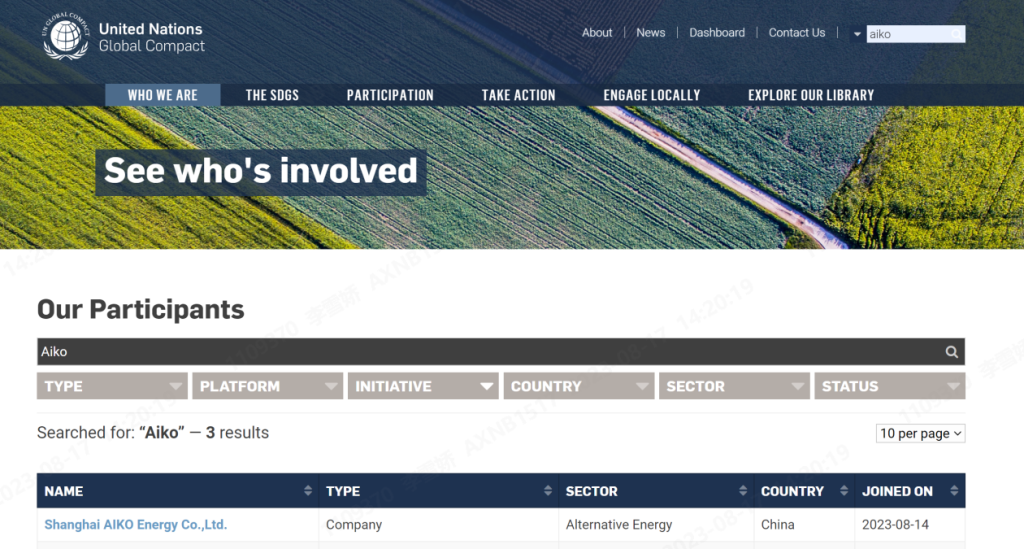Open the 10 per page selector
Screen dimensions: 1024x549
(920, 433)
